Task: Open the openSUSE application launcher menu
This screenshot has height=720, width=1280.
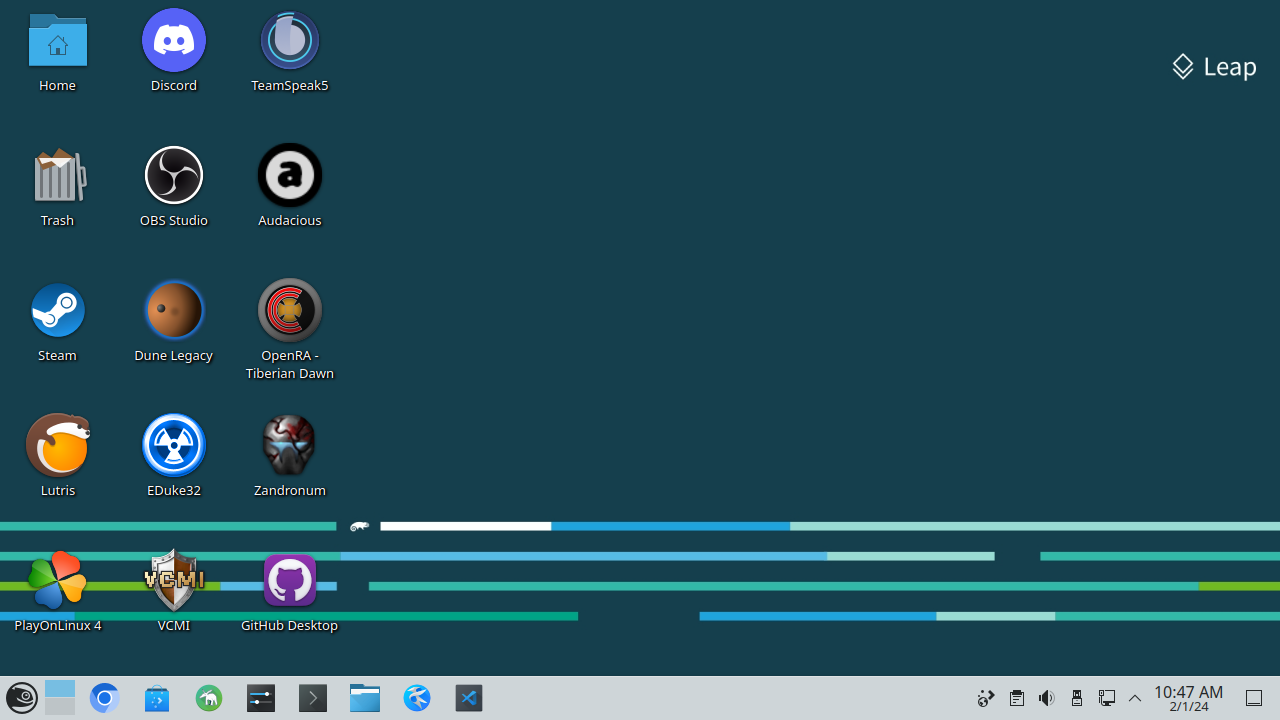Action: click(x=22, y=698)
